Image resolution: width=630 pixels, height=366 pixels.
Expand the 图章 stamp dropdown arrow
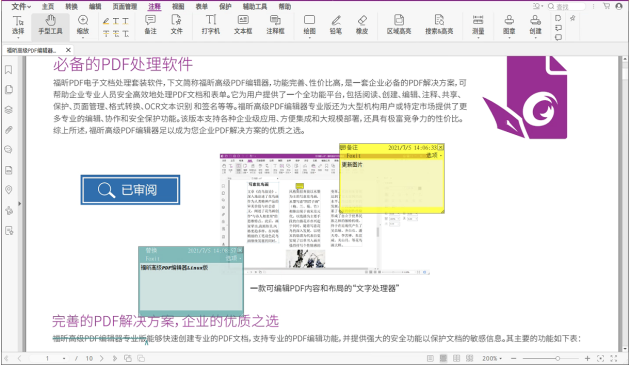tap(509, 37)
